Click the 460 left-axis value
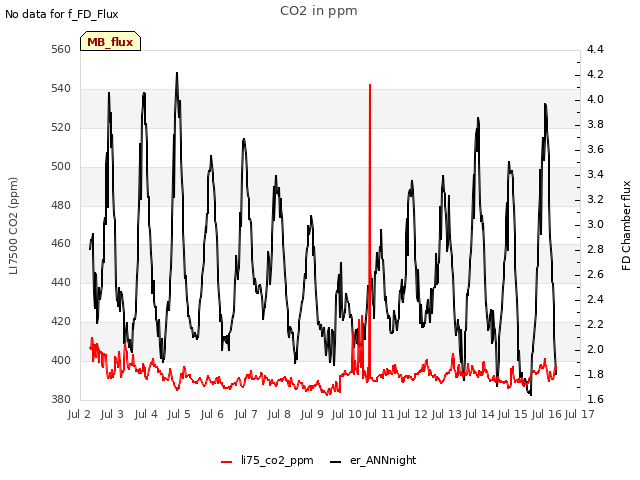 click(x=61, y=244)
